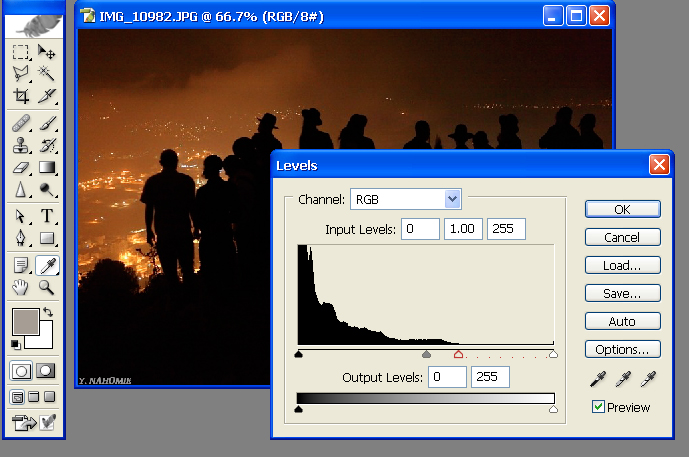Viewport: 689px width, 457px height.
Task: Choose the Healing Brush tool
Action: click(21, 123)
